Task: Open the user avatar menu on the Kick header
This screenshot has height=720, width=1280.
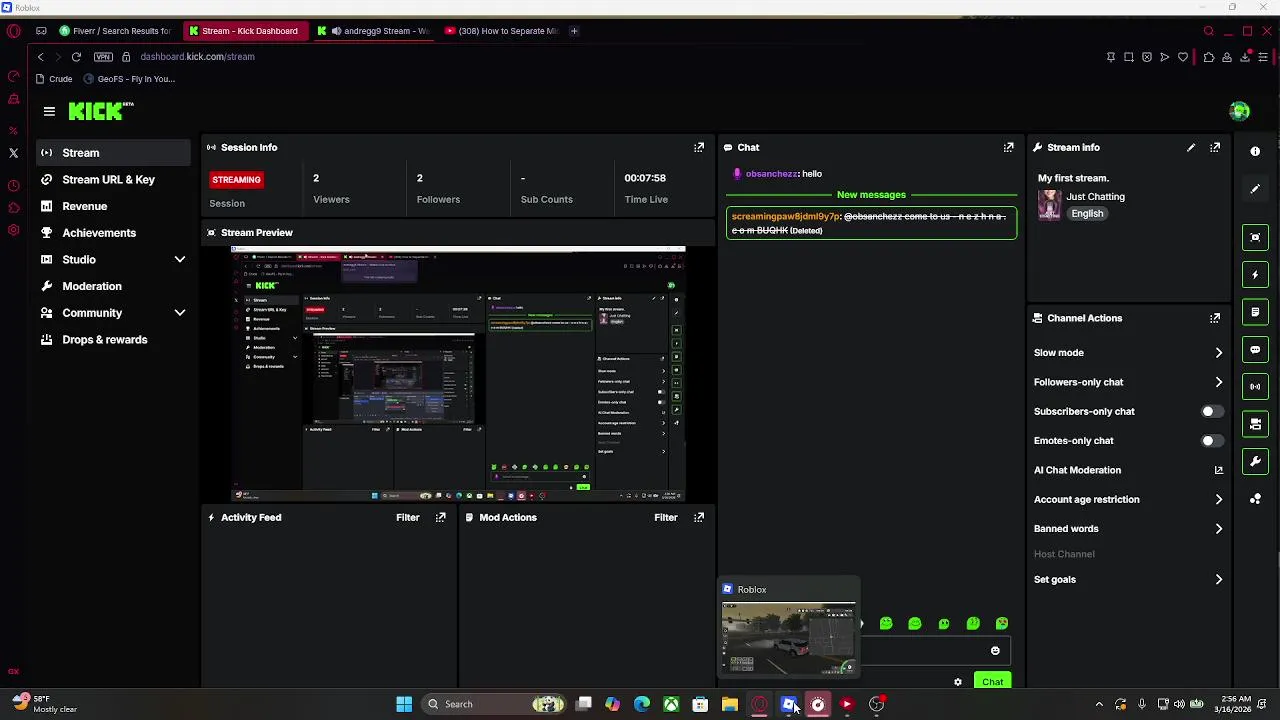Action: click(x=1239, y=111)
